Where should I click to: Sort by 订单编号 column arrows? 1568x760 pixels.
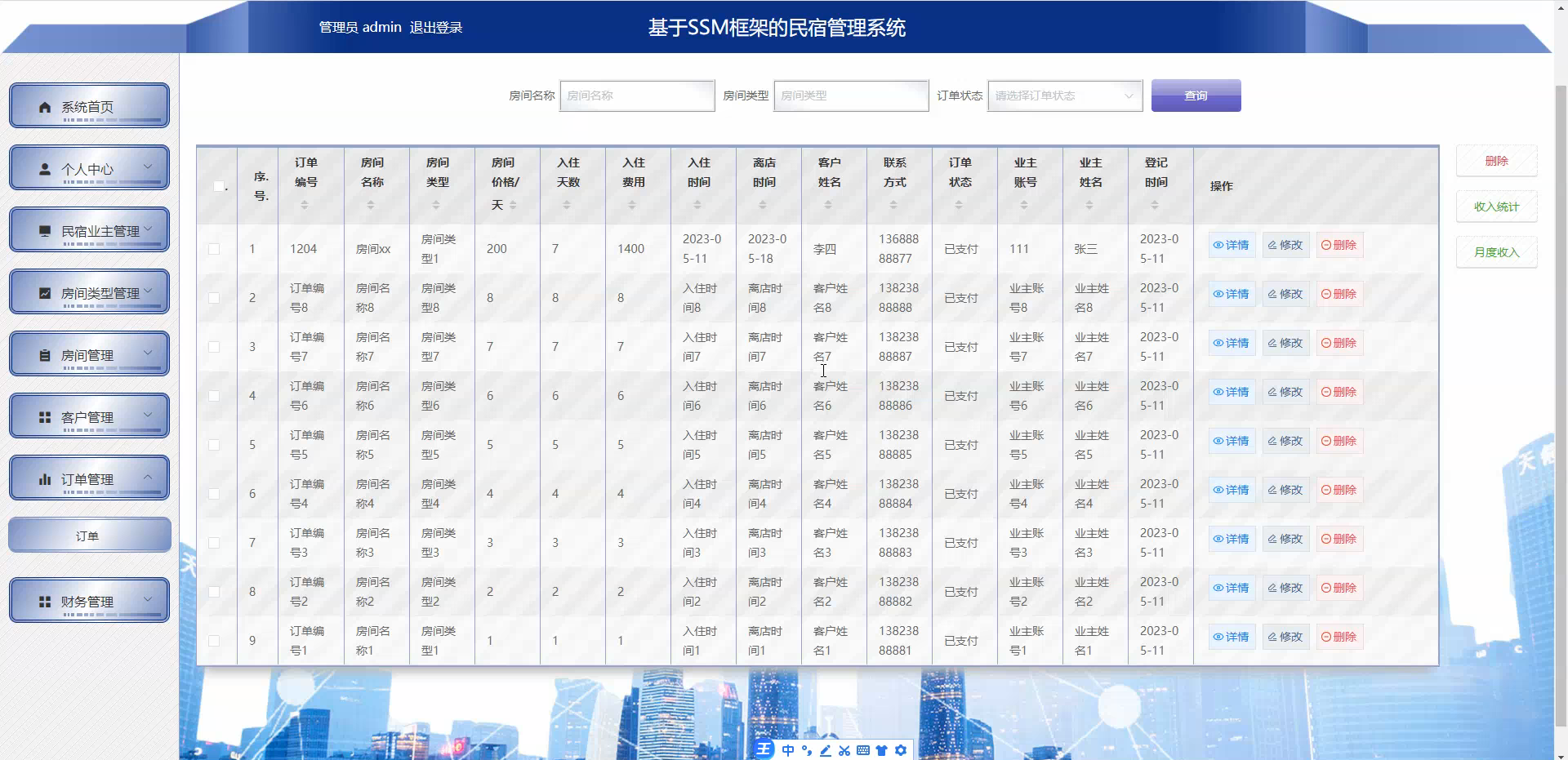(x=305, y=205)
